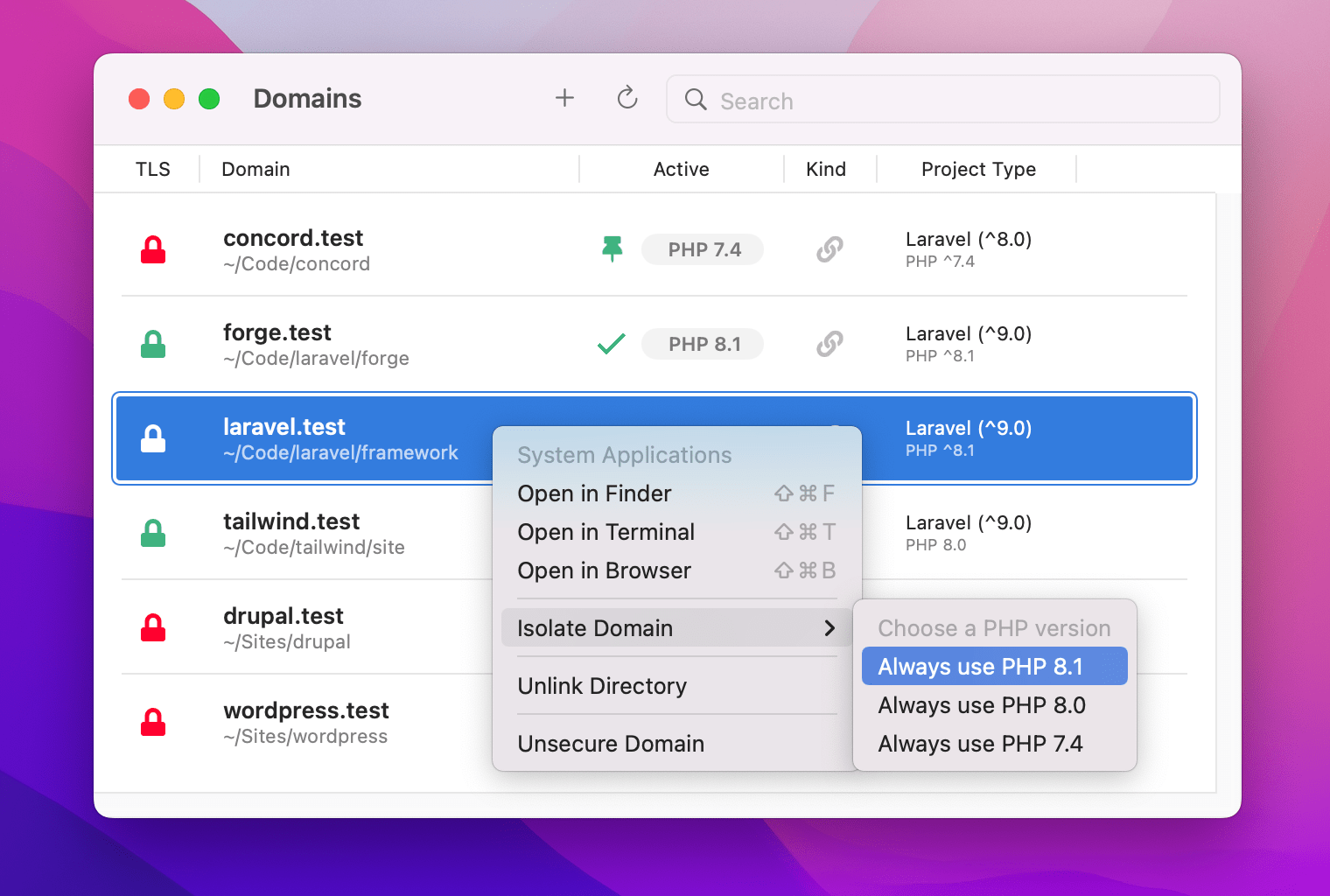Viewport: 1330px width, 896px height.
Task: Minimize the window with yellow button
Action: click(x=174, y=99)
